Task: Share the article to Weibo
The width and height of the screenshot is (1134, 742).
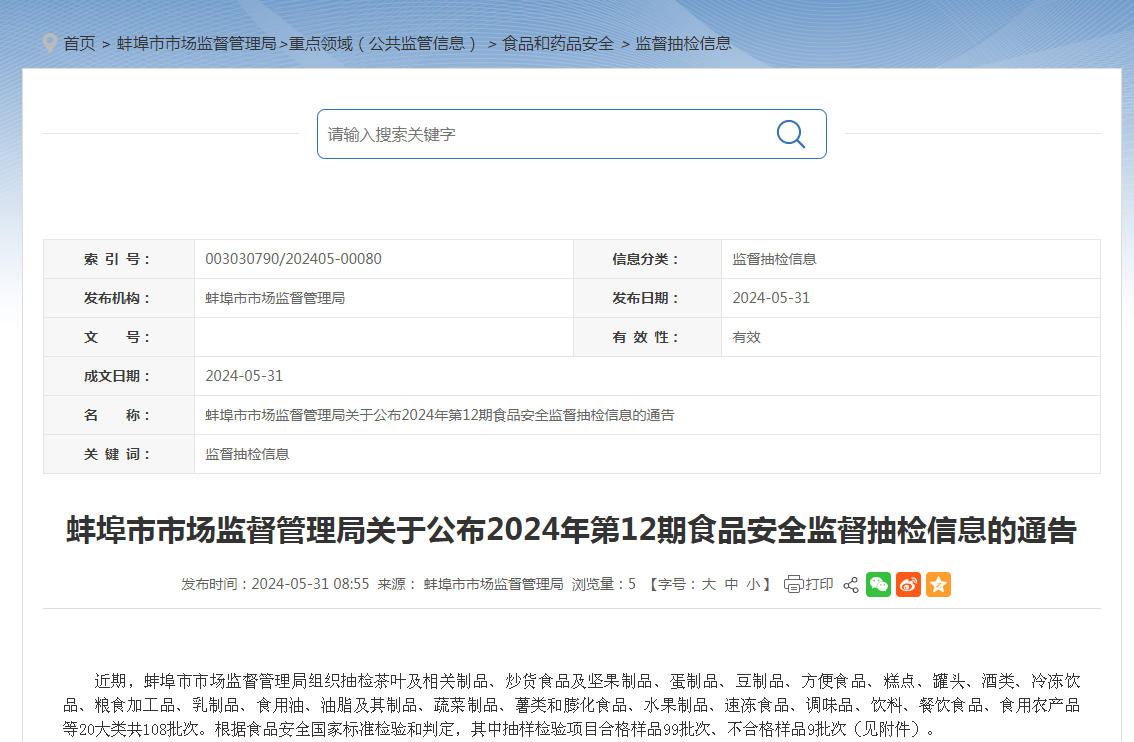Action: [x=908, y=585]
